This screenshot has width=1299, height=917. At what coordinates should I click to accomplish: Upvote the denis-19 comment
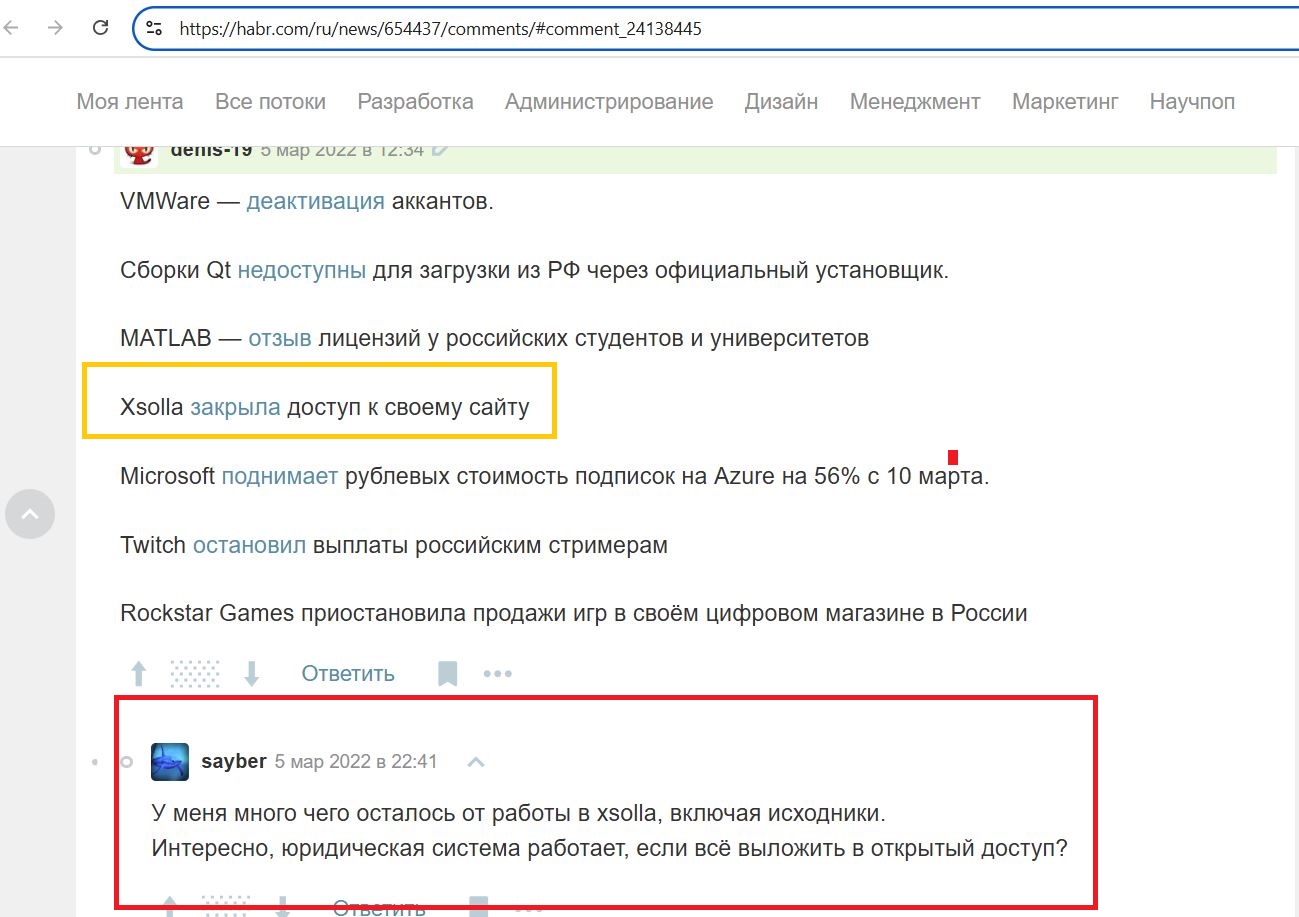click(x=139, y=674)
